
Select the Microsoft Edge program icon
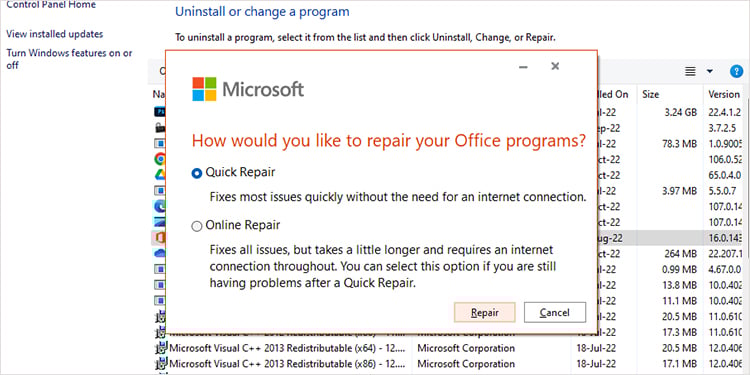point(160,206)
